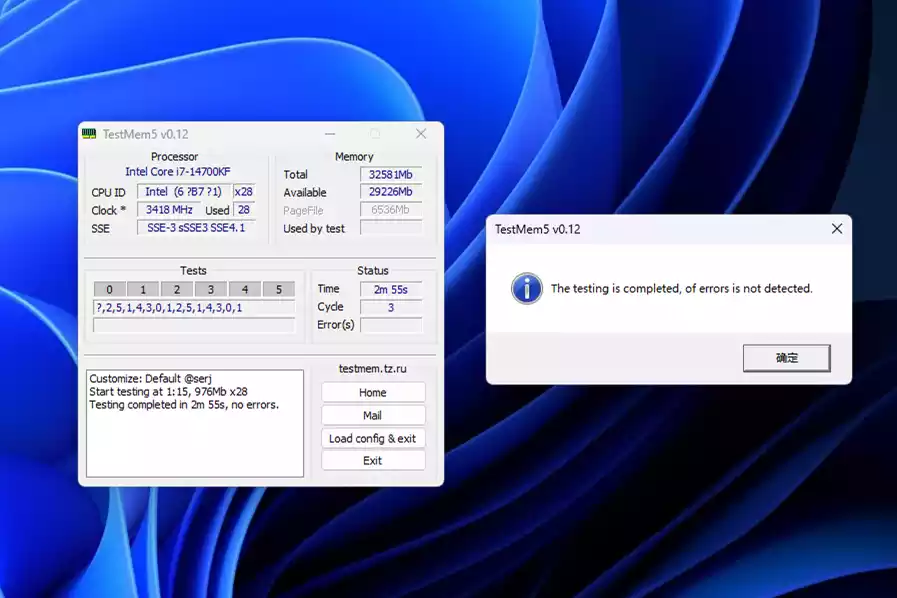
Task: Open the Home button link
Action: pyautogui.click(x=373, y=393)
